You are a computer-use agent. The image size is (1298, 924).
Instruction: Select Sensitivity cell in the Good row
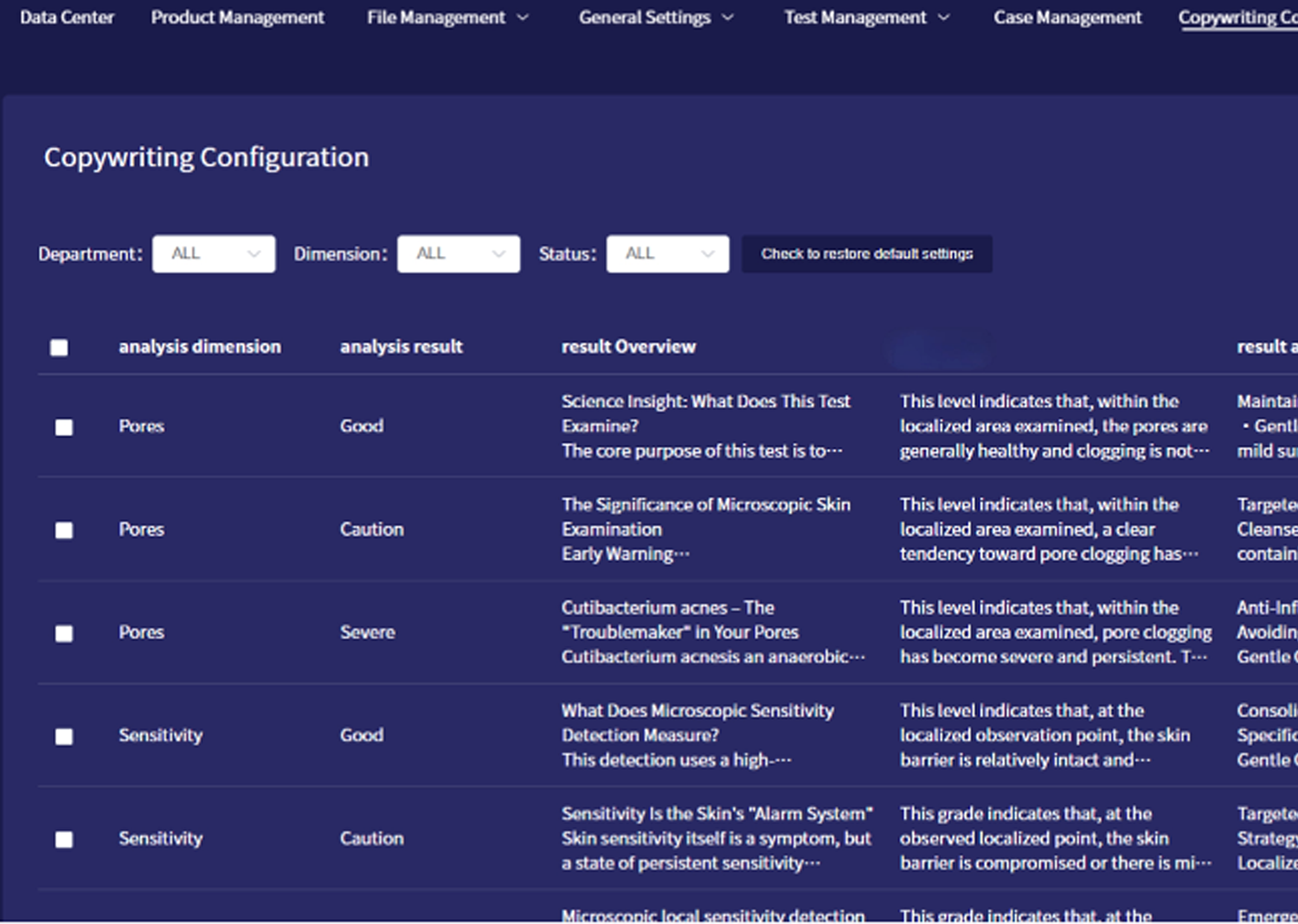160,735
